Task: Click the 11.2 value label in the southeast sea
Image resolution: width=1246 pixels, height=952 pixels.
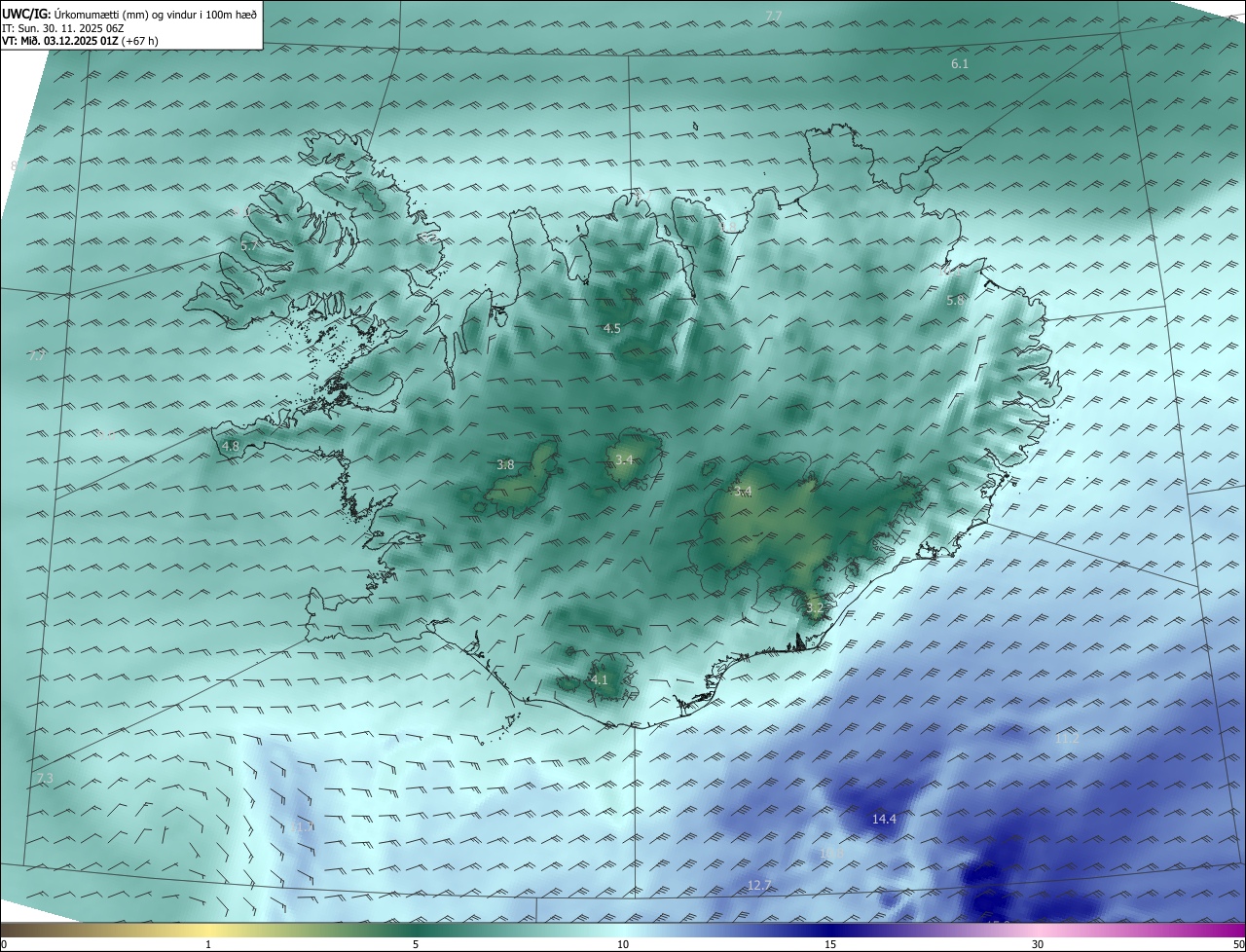Action: point(1067,739)
